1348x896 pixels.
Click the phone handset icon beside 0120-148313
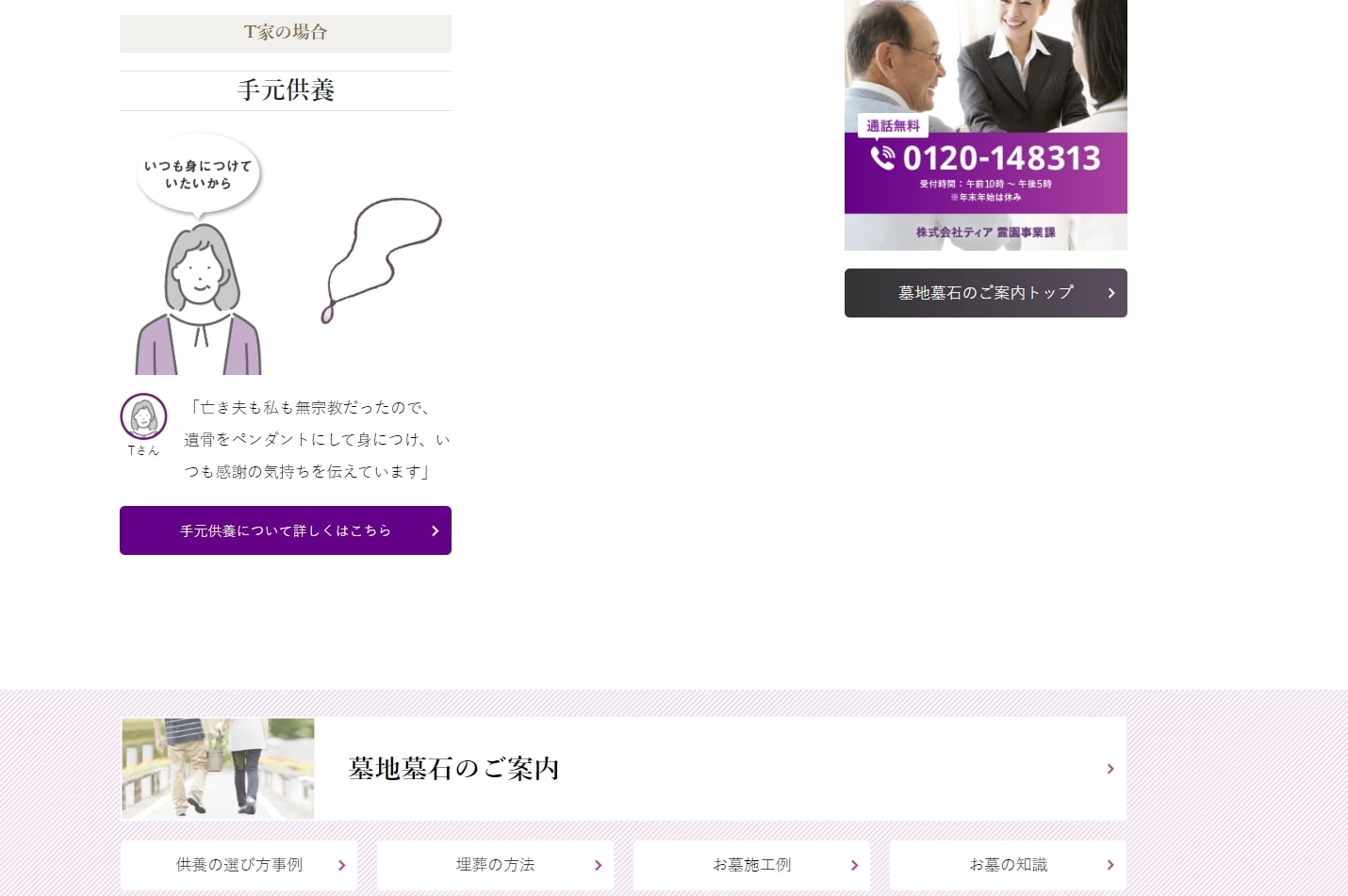[882, 157]
